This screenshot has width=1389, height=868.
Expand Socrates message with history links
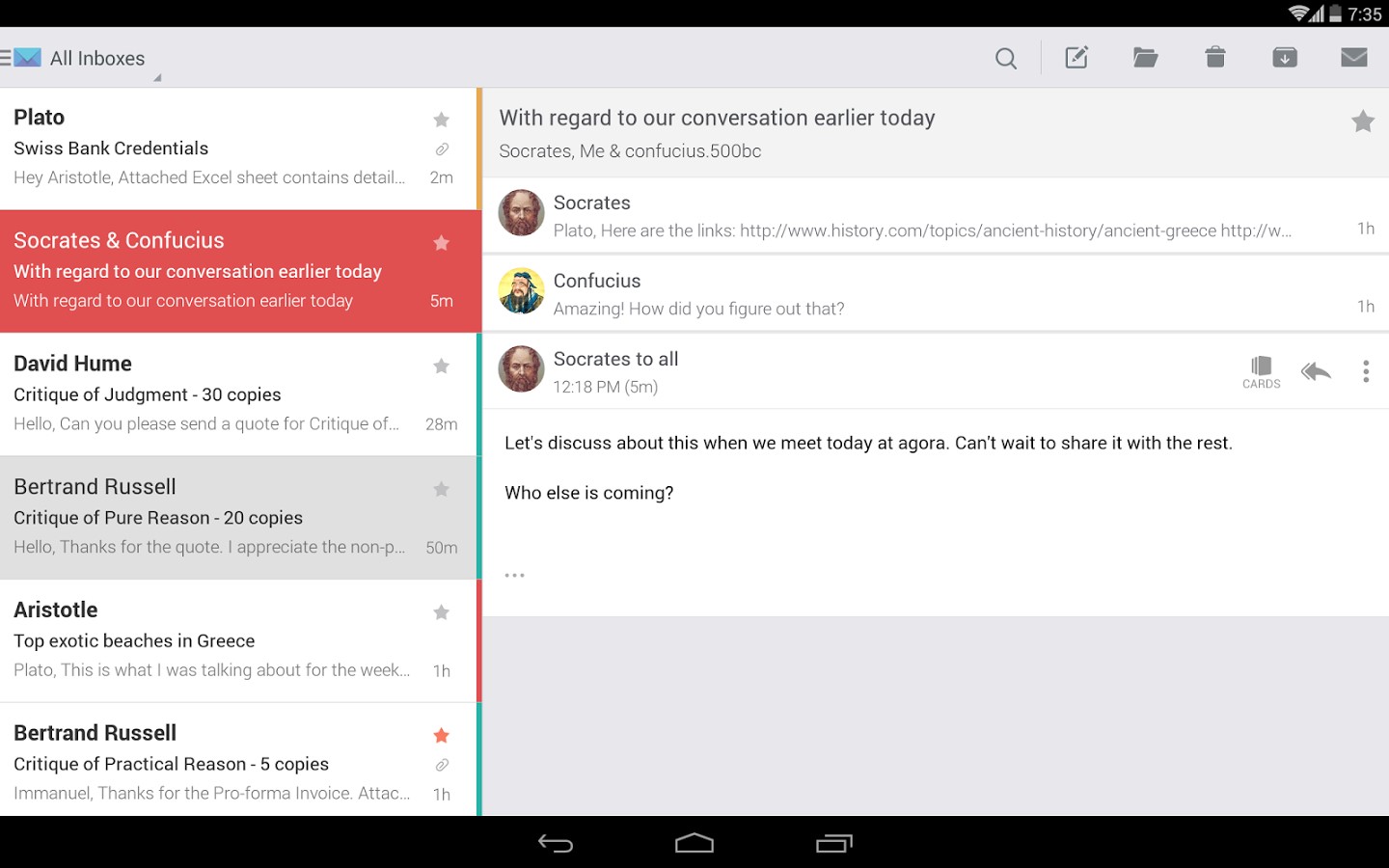pos(936,215)
